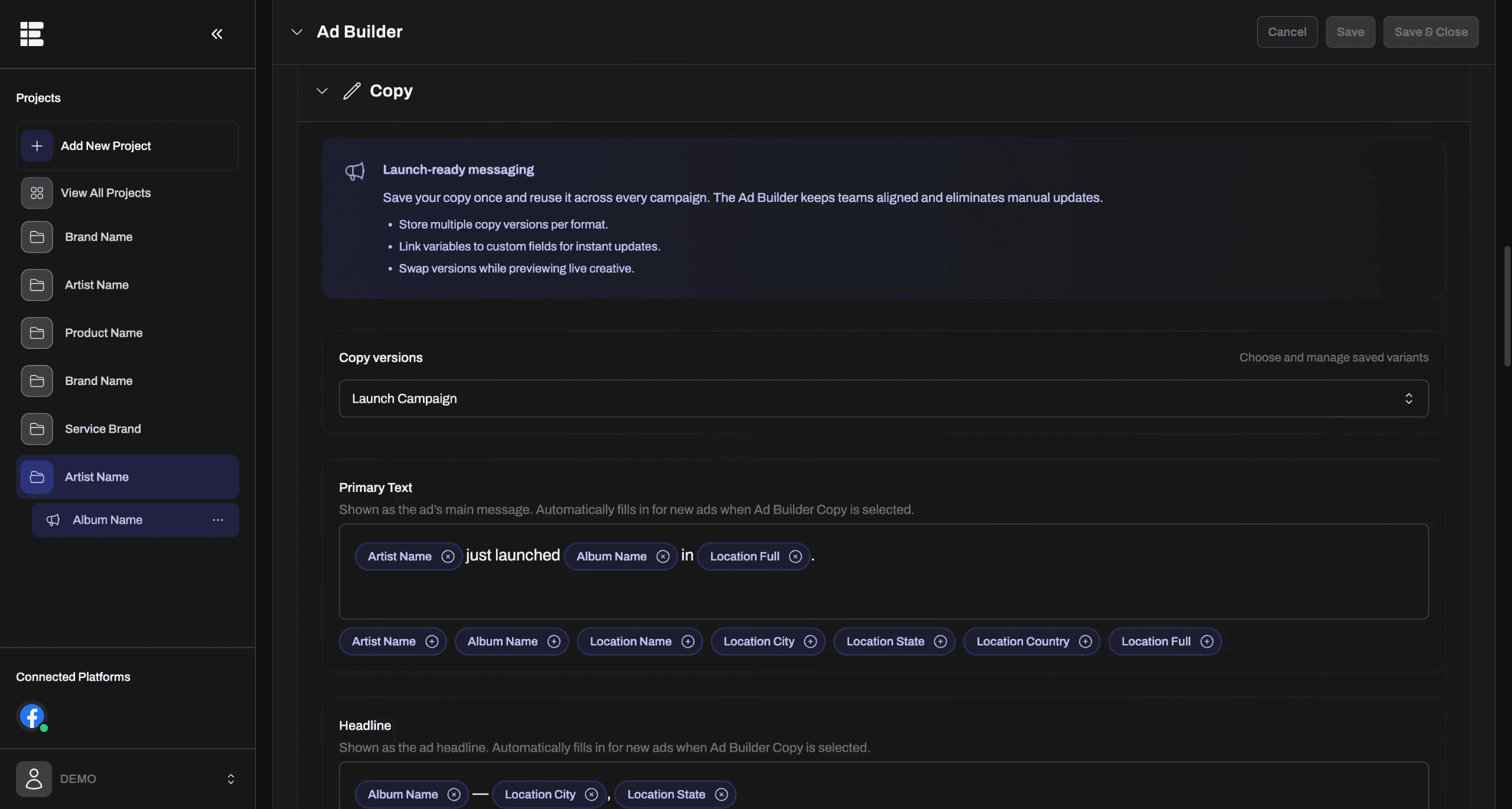Click the 'Launch-ready messaging' heading
The image size is (1512, 809).
[458, 169]
